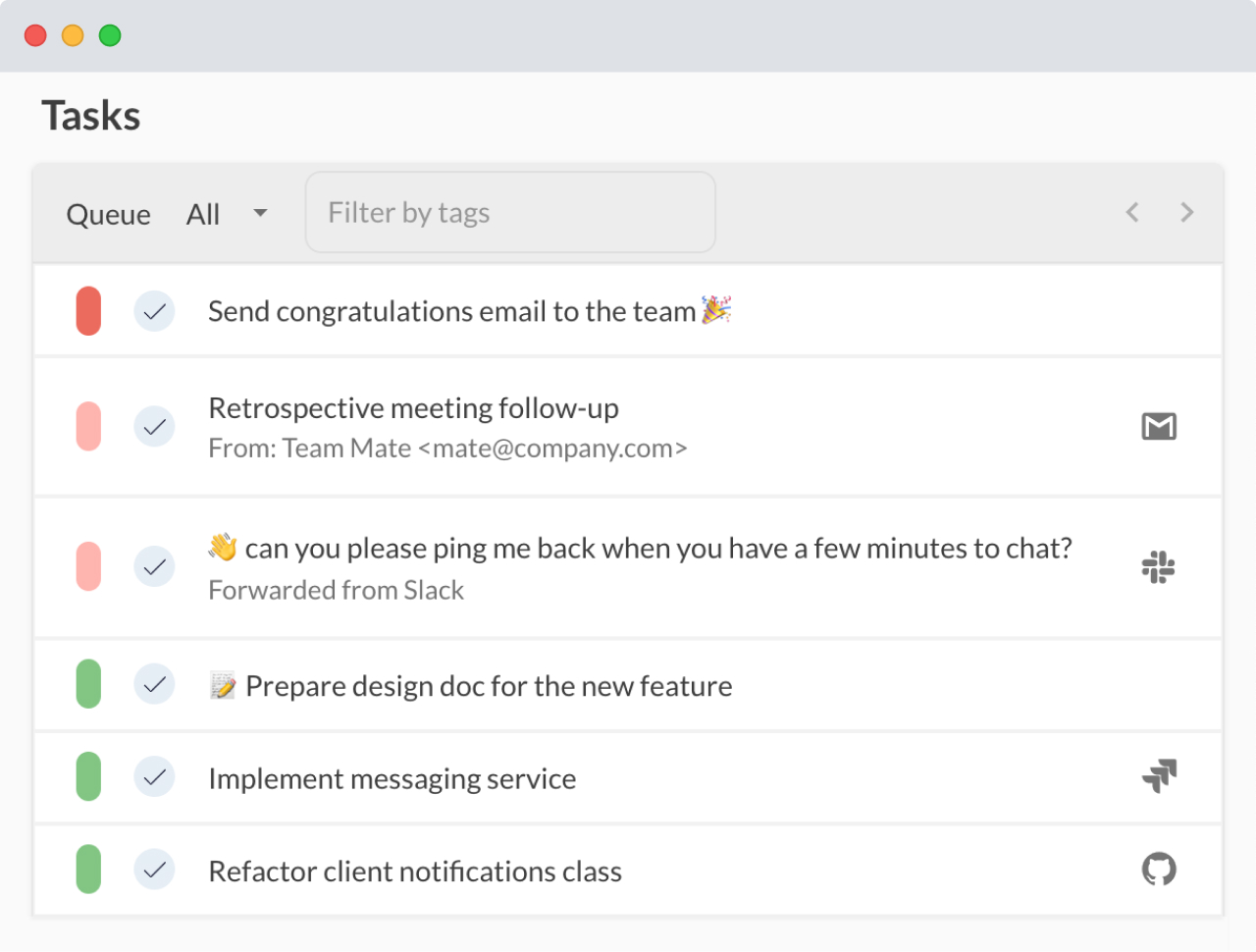Mark congratulations email task as done

(154, 312)
